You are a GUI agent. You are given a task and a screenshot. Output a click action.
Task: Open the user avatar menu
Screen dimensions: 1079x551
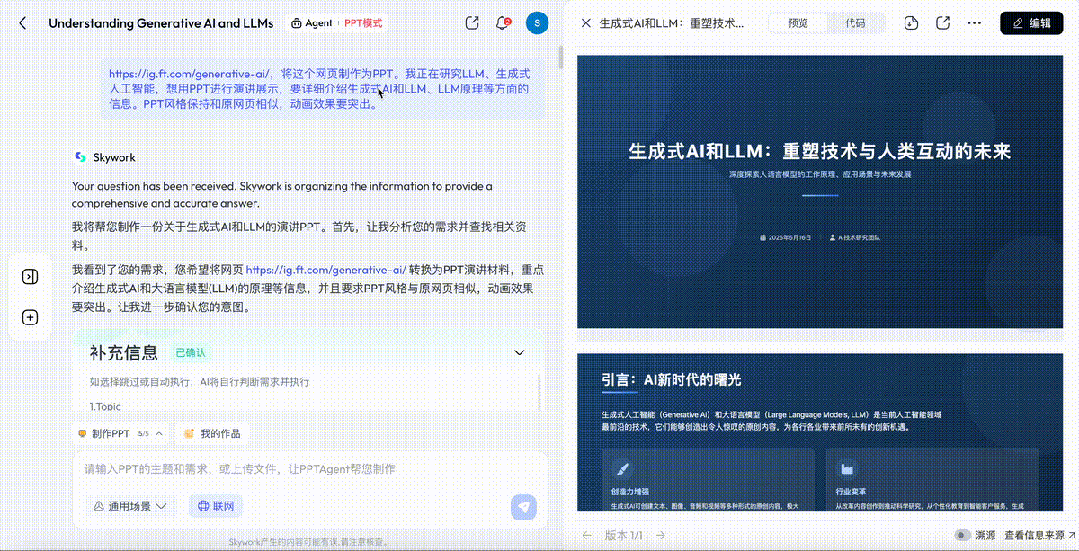[537, 23]
